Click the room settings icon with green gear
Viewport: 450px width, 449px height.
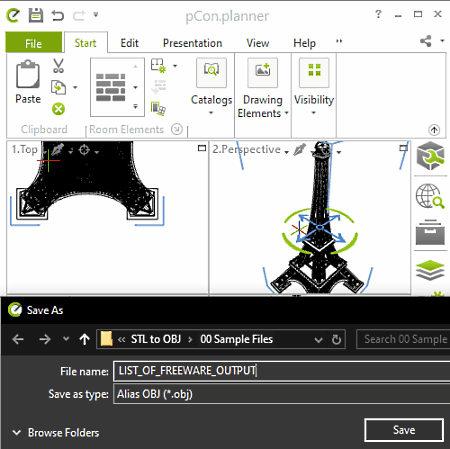click(x=158, y=66)
